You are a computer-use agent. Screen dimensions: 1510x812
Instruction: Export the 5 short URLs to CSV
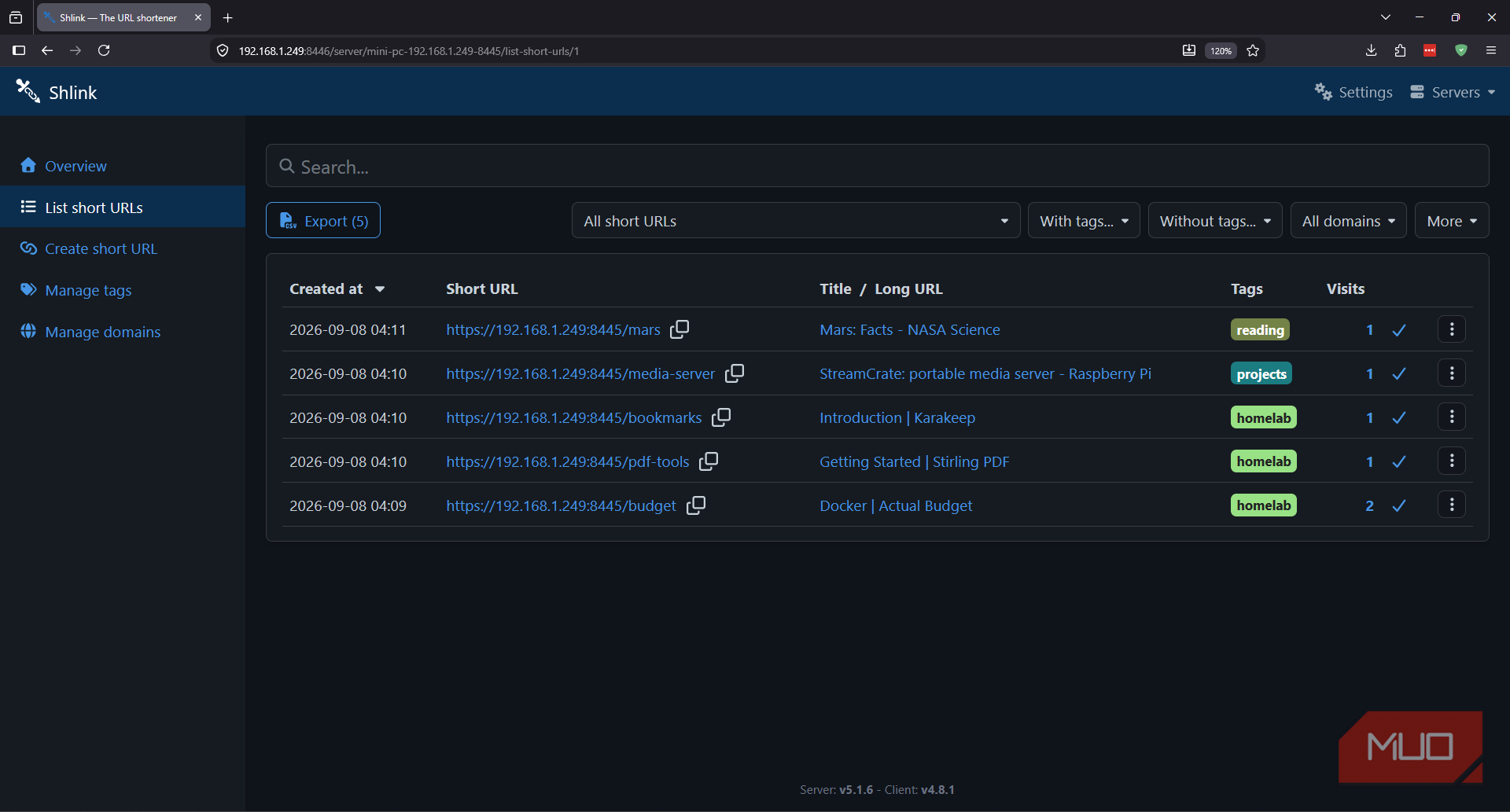click(323, 221)
